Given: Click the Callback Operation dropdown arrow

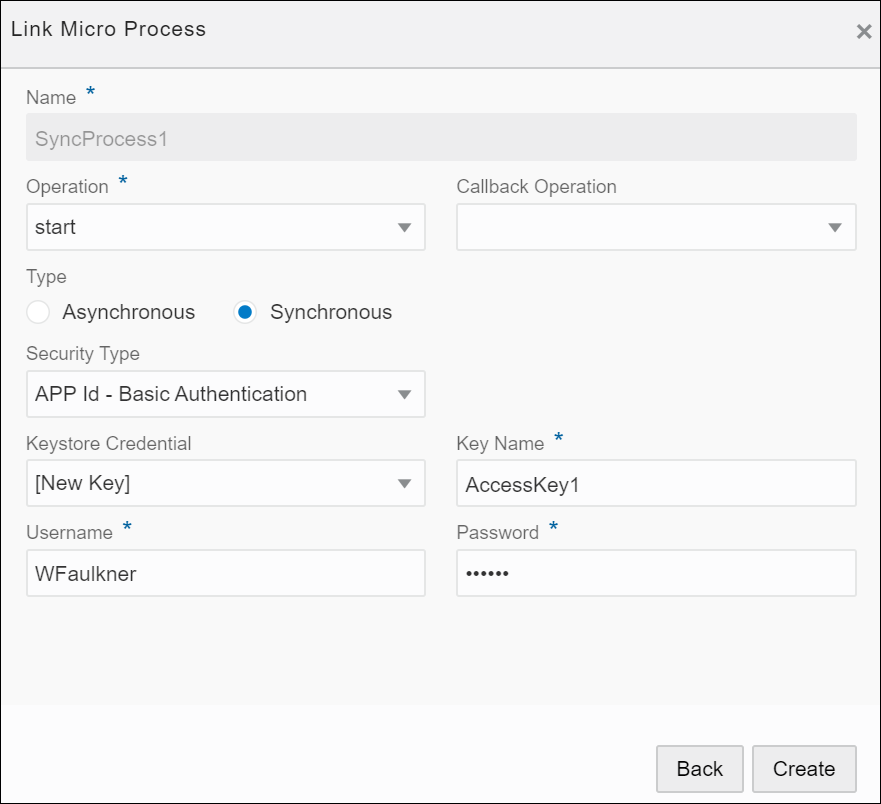Looking at the screenshot, I should [836, 227].
